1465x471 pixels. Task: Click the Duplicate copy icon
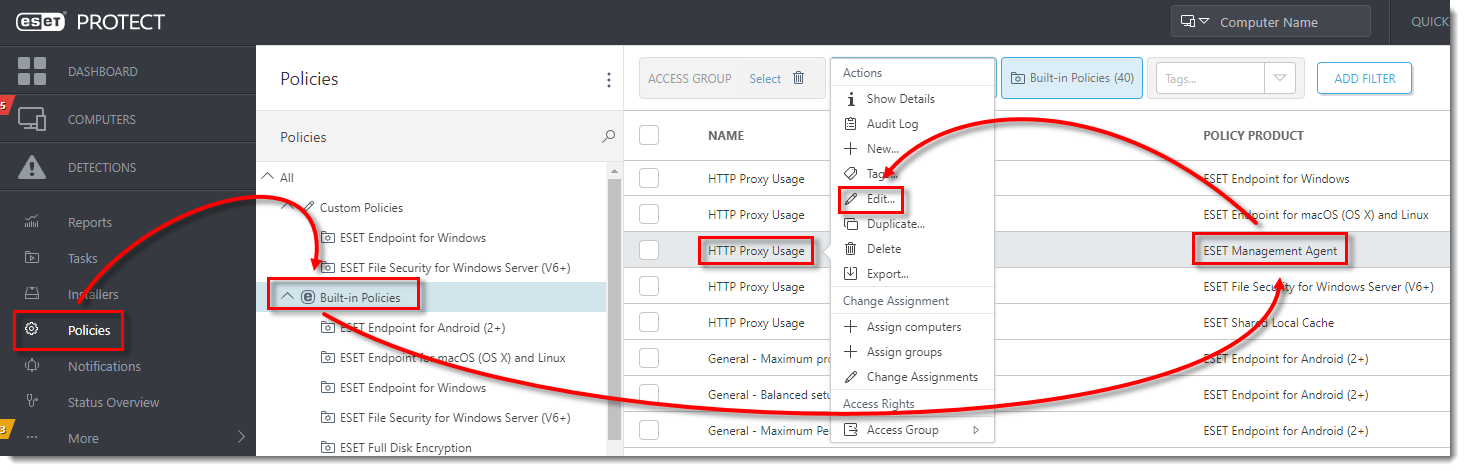(851, 224)
